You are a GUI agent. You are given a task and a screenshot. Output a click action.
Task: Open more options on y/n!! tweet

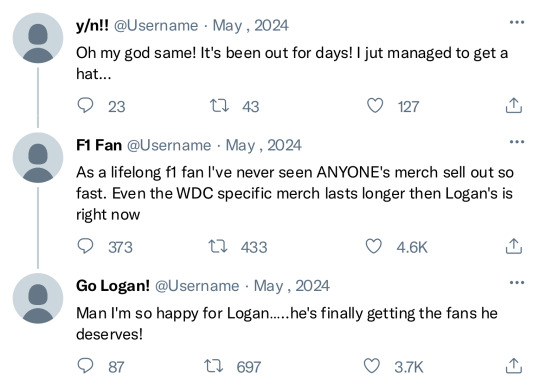(517, 22)
